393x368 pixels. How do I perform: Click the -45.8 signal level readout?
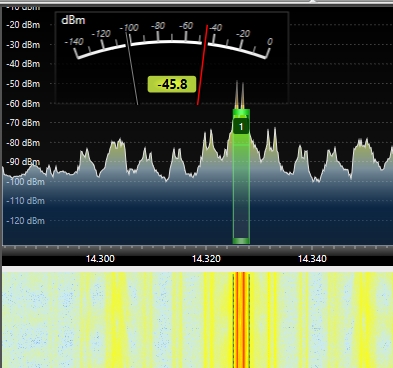point(172,84)
